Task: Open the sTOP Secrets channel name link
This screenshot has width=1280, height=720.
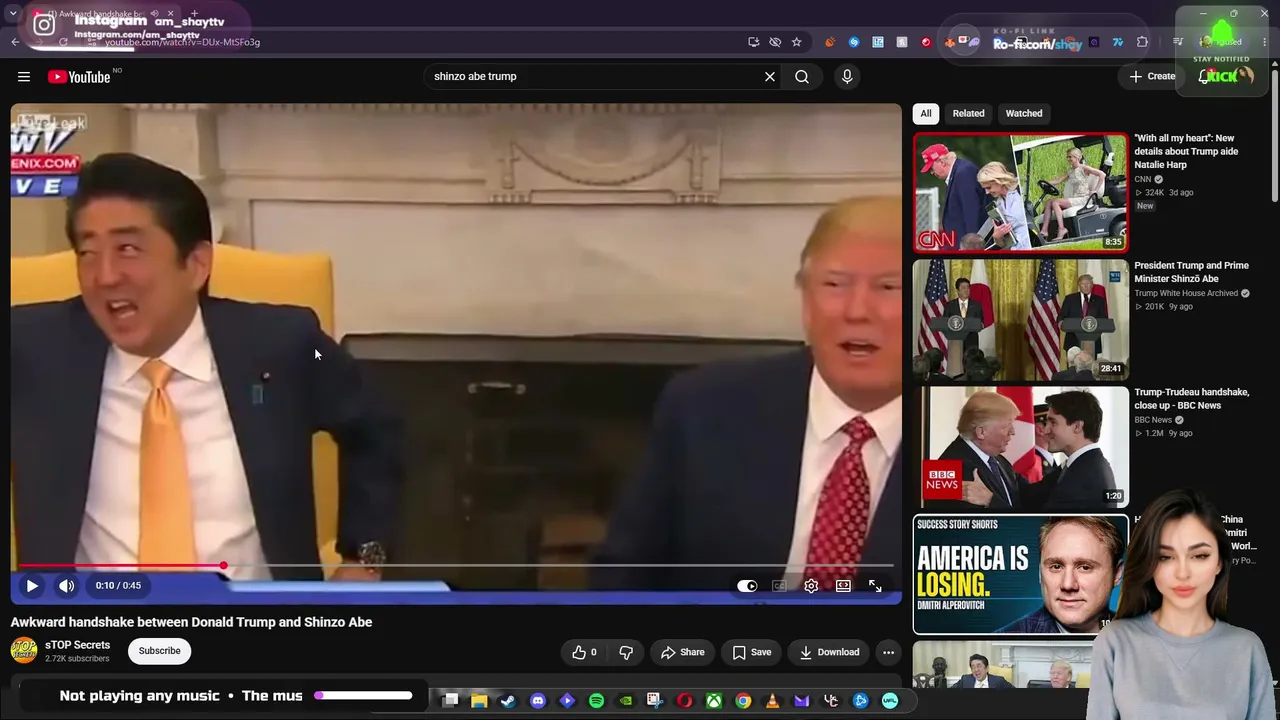Action: pos(77,645)
